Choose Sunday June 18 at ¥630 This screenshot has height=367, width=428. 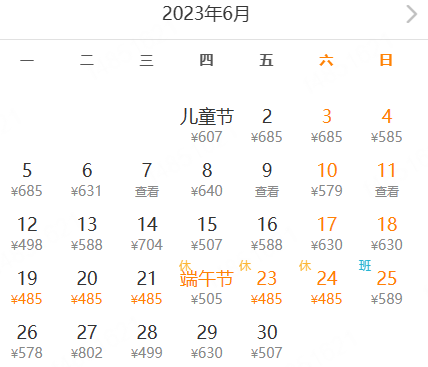coord(387,234)
